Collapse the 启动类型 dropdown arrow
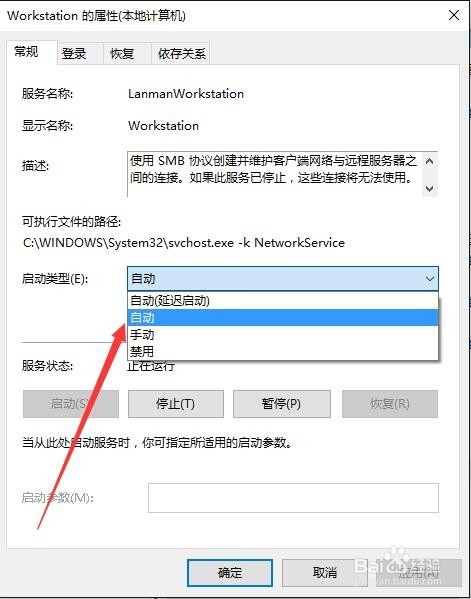 430,279
